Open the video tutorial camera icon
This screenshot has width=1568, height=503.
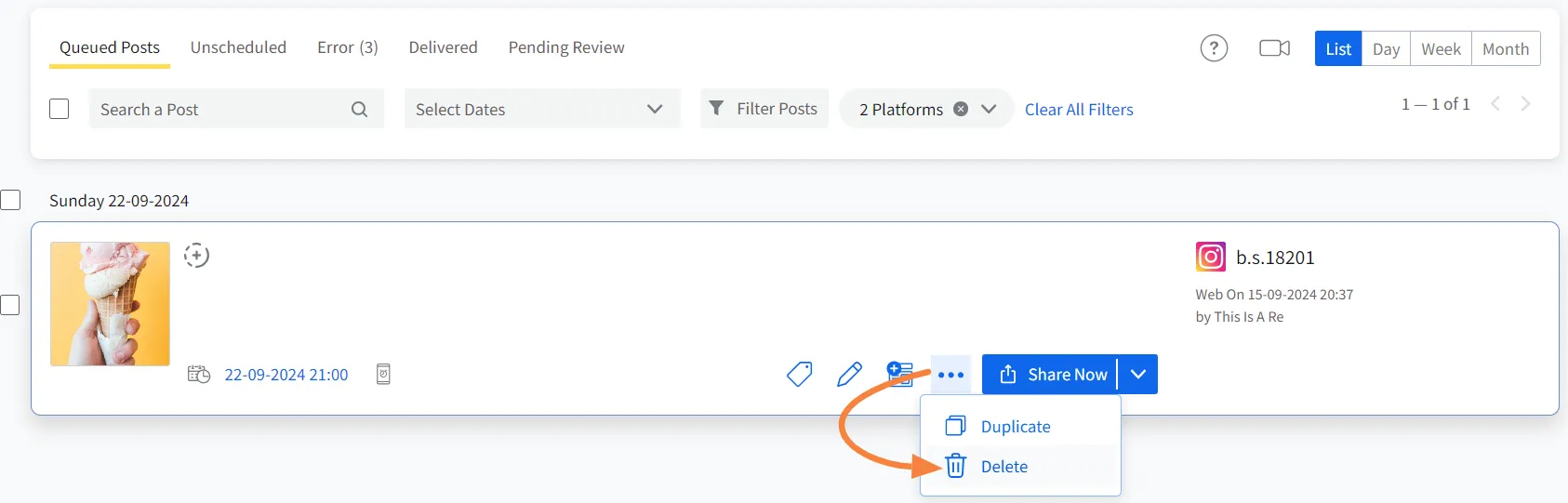1274,48
